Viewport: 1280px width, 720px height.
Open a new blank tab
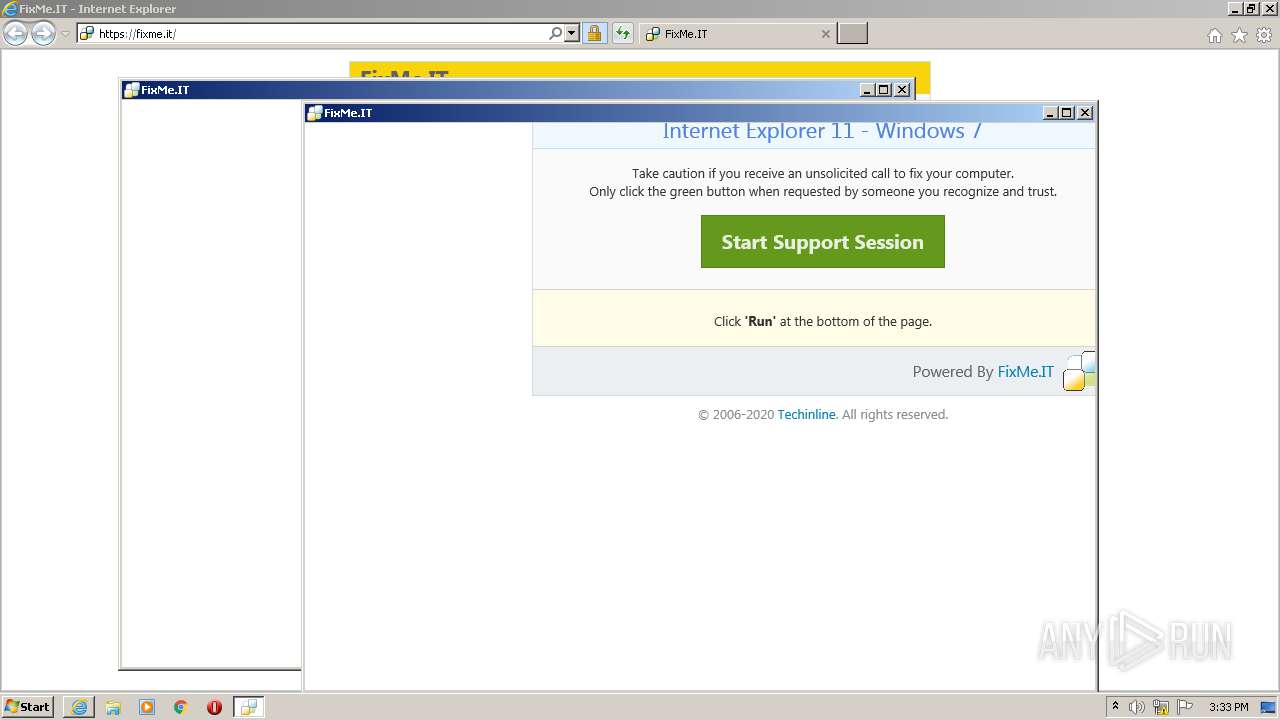852,34
